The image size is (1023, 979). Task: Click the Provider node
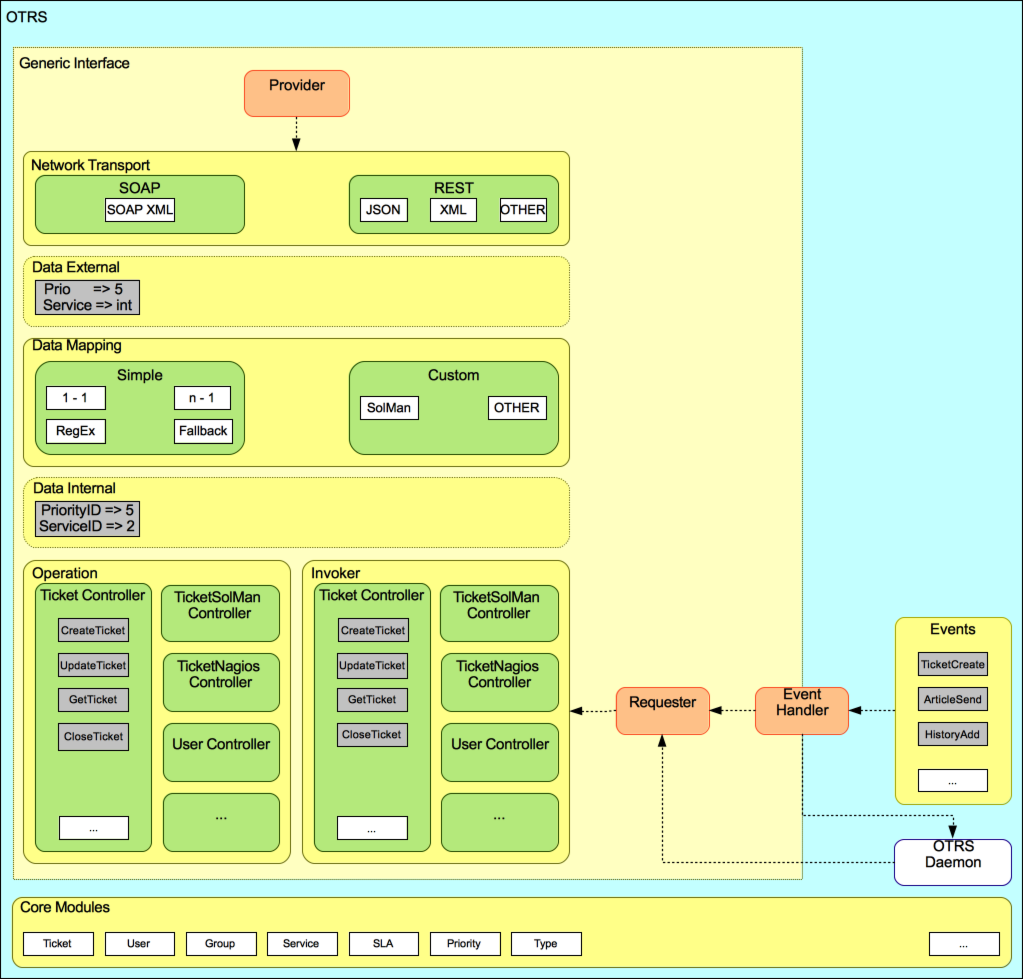296,92
